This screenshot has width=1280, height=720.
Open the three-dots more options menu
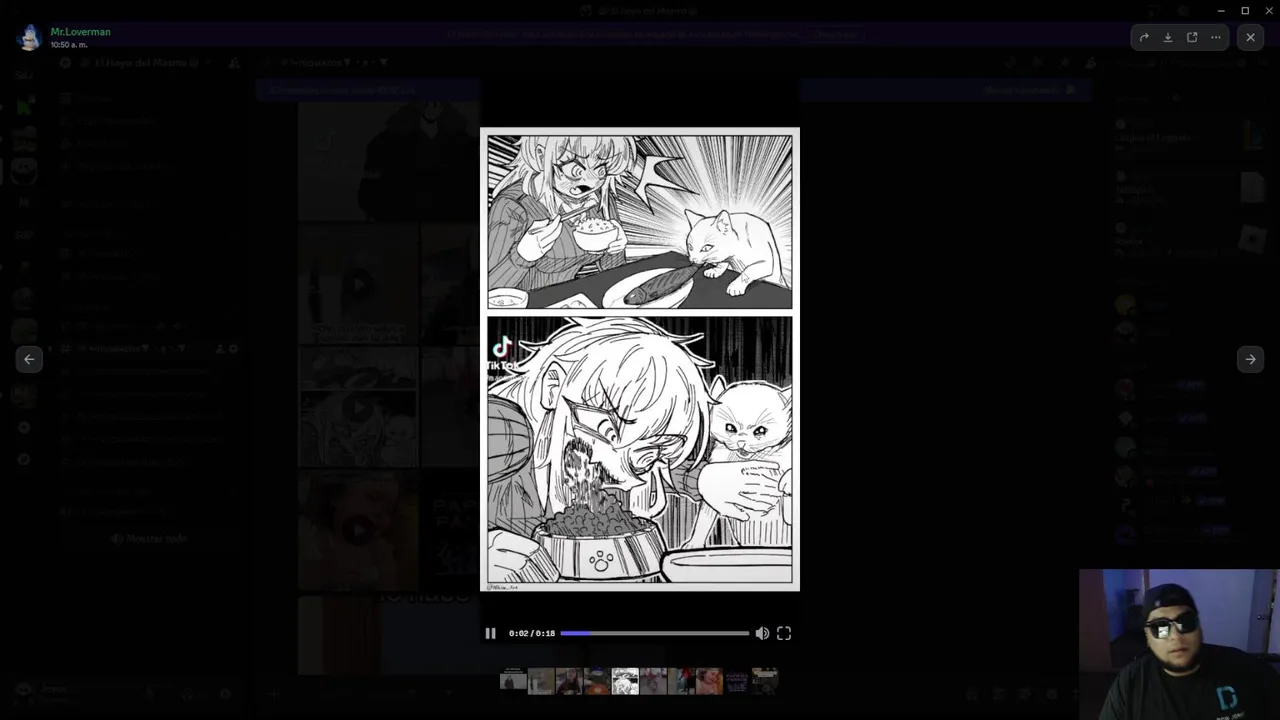coord(1216,37)
